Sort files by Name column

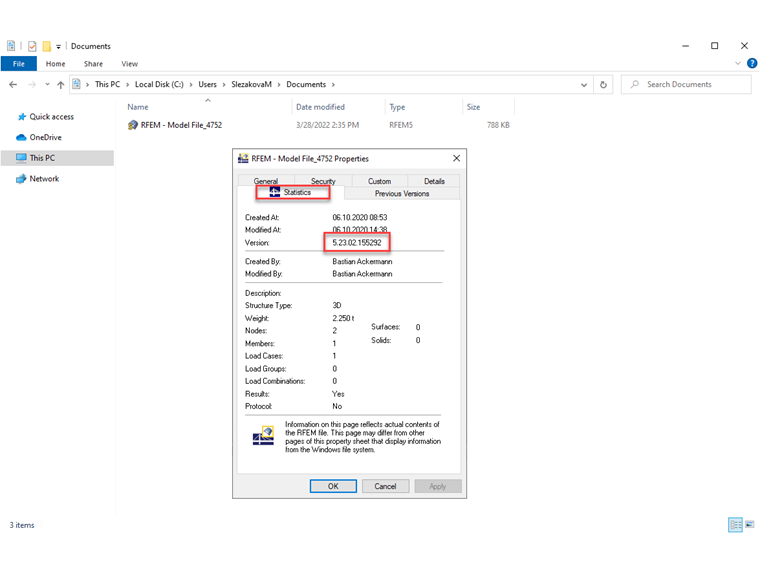(x=138, y=107)
